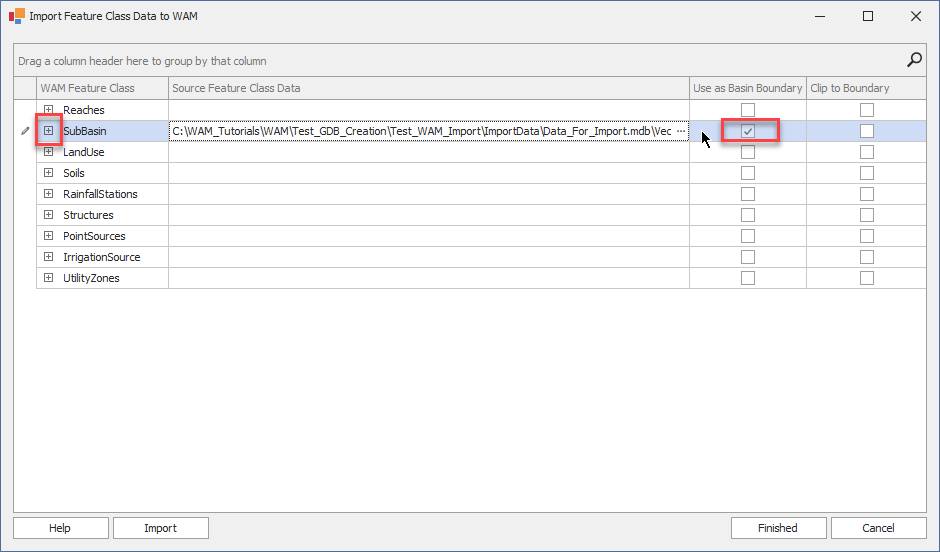The image size is (940, 552).
Task: Enable Clip to Boundary for UtilityZones
Action: coord(867,277)
